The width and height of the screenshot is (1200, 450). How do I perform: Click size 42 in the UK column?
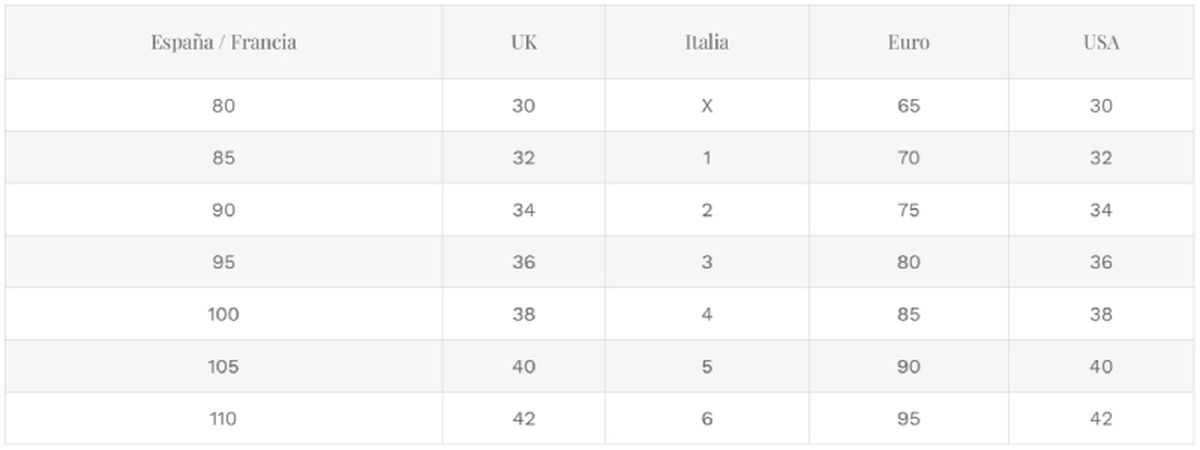[523, 419]
